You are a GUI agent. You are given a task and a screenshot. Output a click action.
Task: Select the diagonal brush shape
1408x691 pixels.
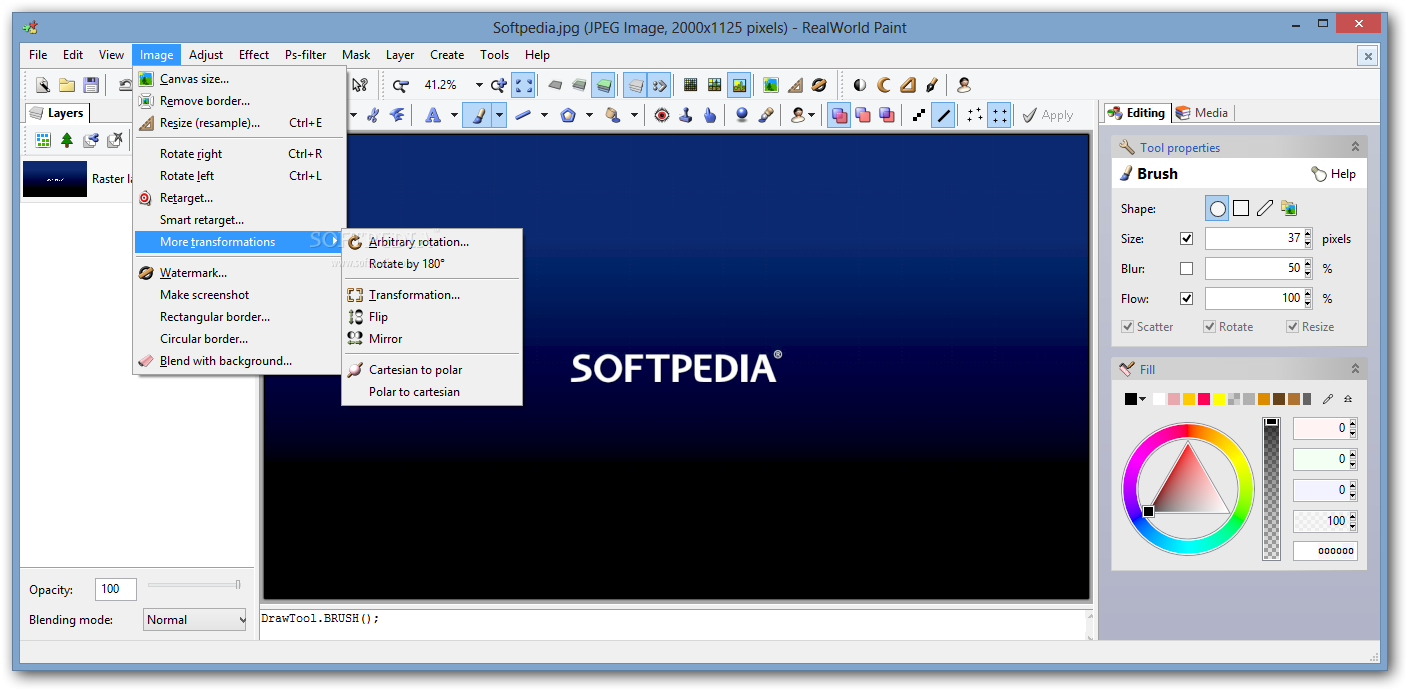[1265, 208]
